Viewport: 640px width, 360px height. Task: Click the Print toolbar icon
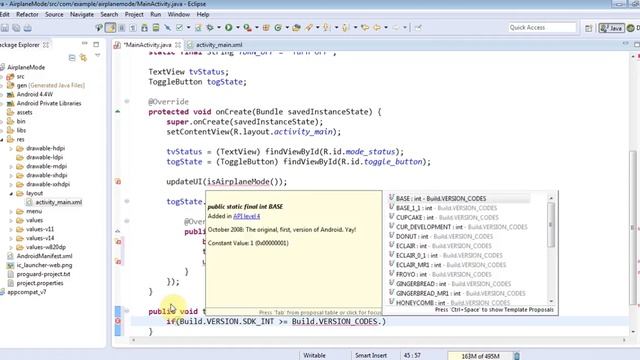28,28
